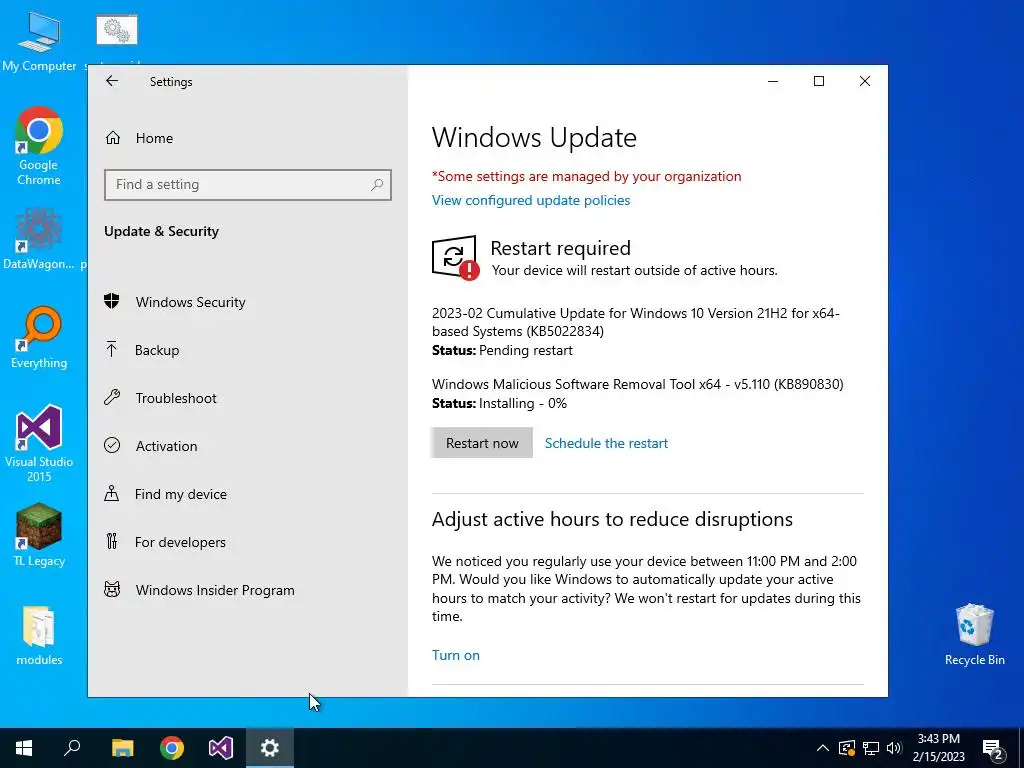Click the Windows Insider cat icon
Image resolution: width=1024 pixels, height=768 pixels.
[x=112, y=589]
